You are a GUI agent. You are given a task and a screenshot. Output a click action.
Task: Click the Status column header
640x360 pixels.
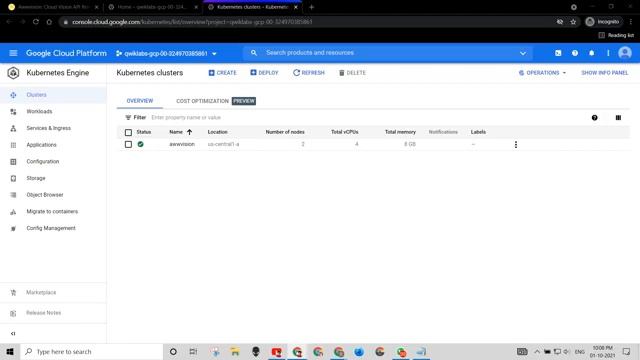coord(144,132)
